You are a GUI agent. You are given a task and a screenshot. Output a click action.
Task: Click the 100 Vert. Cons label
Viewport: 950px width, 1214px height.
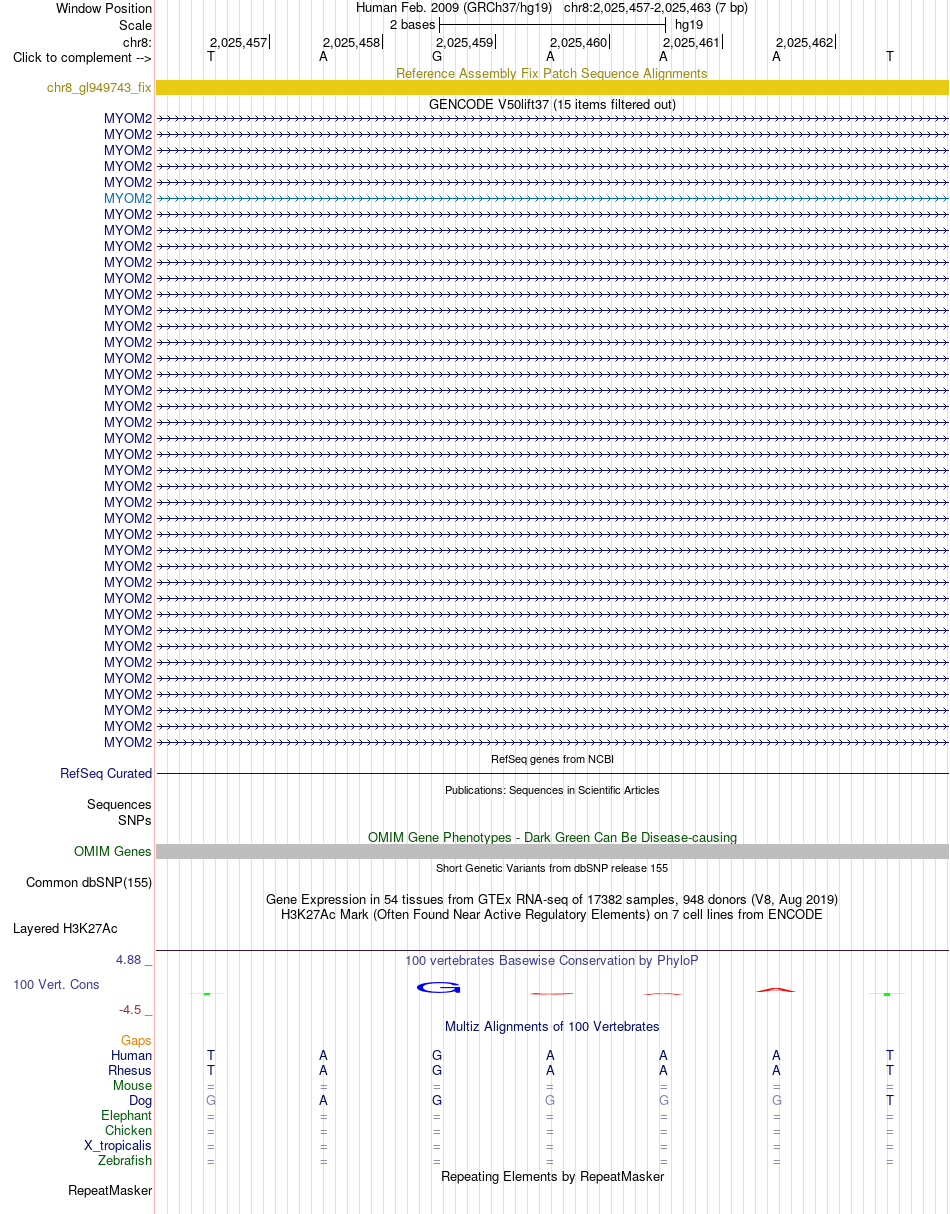point(56,984)
